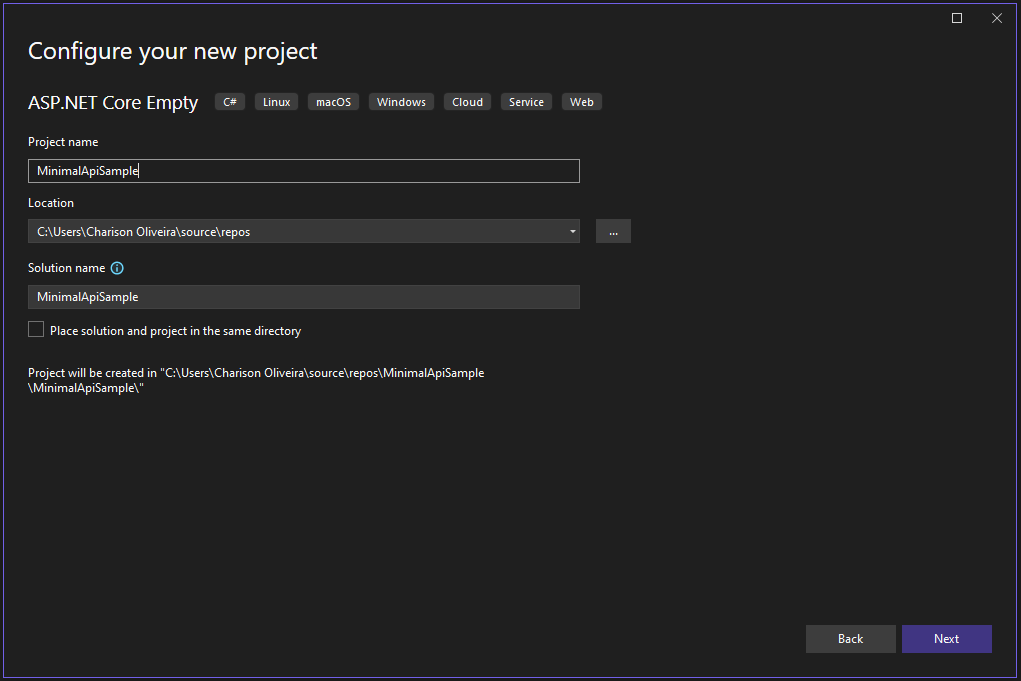Screen dimensions: 1021x681
Task: Close the Configure your new project dialog
Action: click(x=997, y=18)
